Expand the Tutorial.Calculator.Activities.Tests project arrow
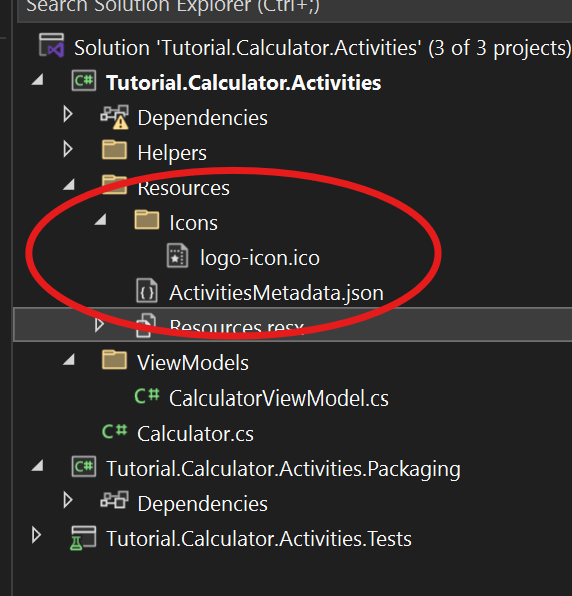Viewport: 572px width, 596px height. point(36,535)
